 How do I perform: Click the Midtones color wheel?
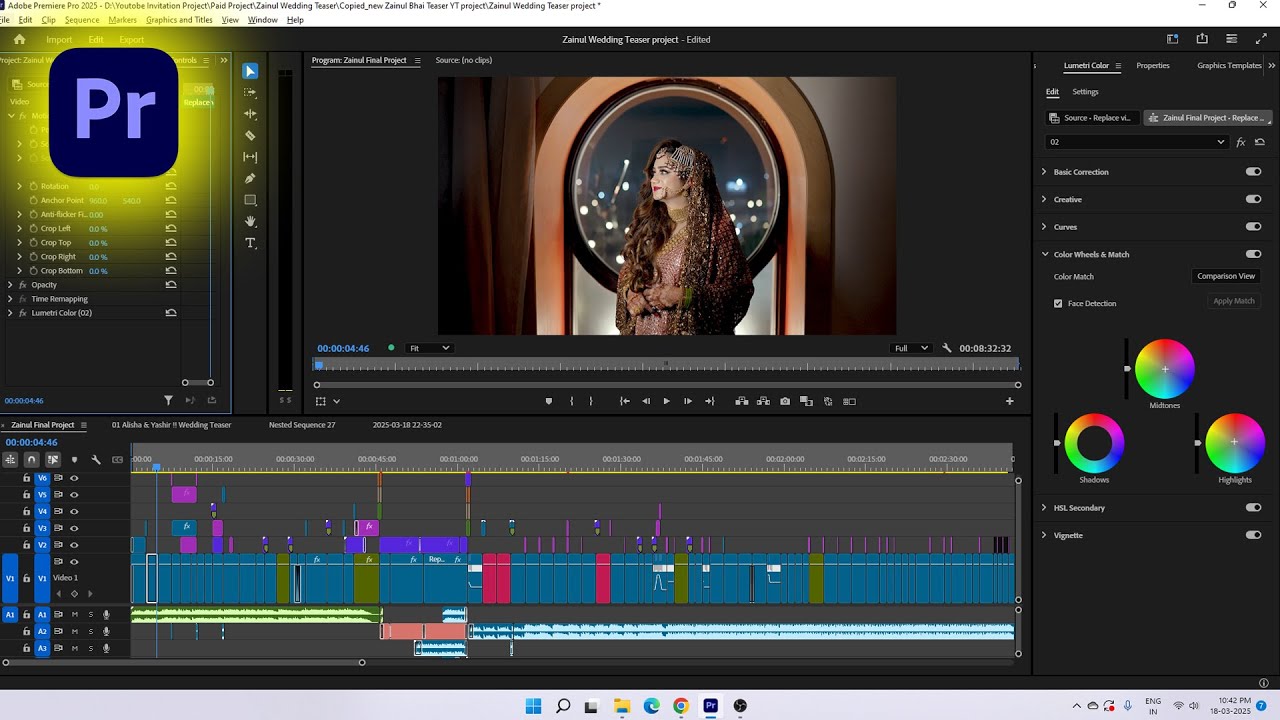point(1165,370)
